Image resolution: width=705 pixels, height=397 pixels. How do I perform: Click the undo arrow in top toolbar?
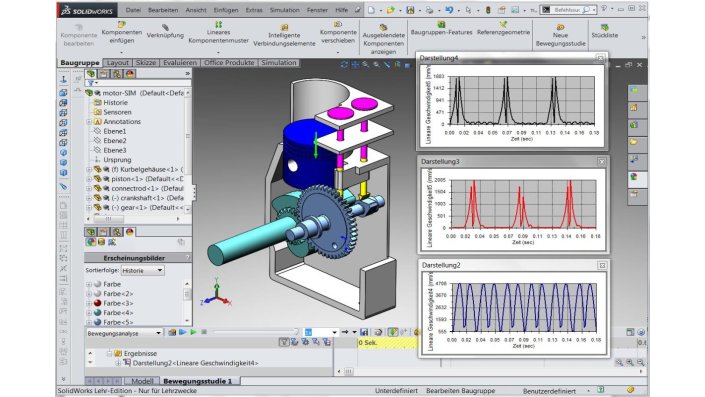click(449, 10)
